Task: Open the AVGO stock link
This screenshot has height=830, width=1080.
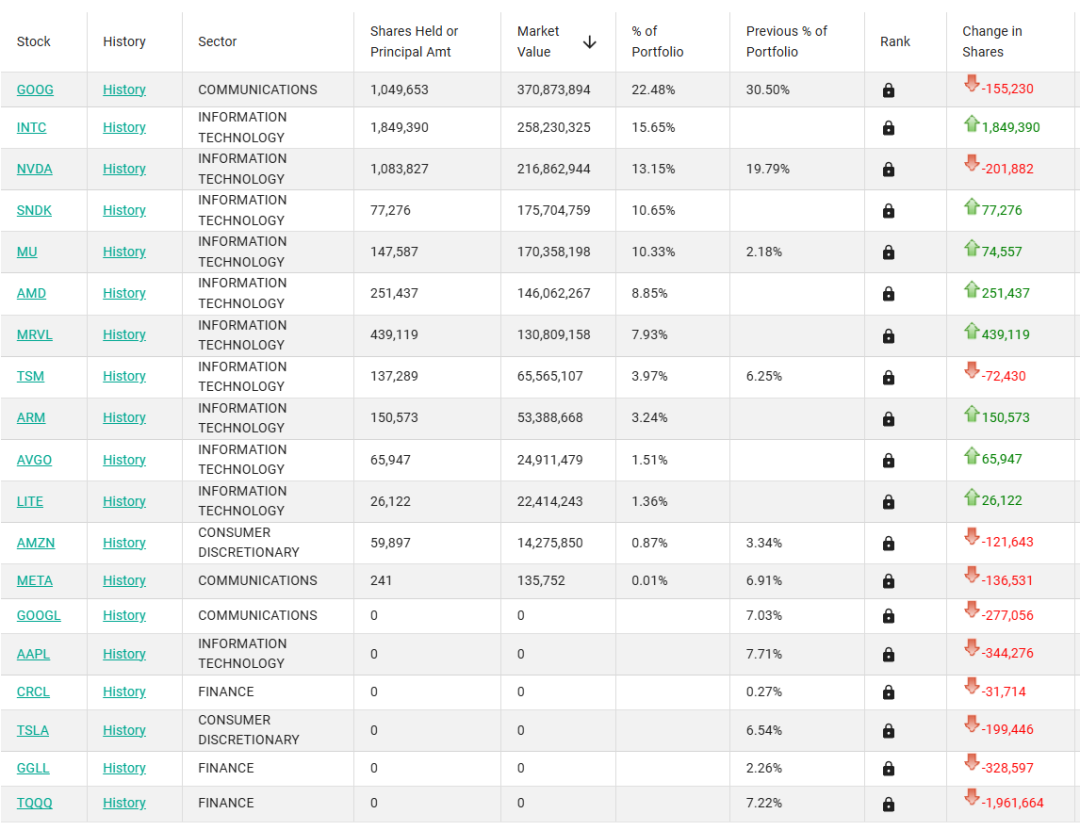Action: pyautogui.click(x=34, y=459)
